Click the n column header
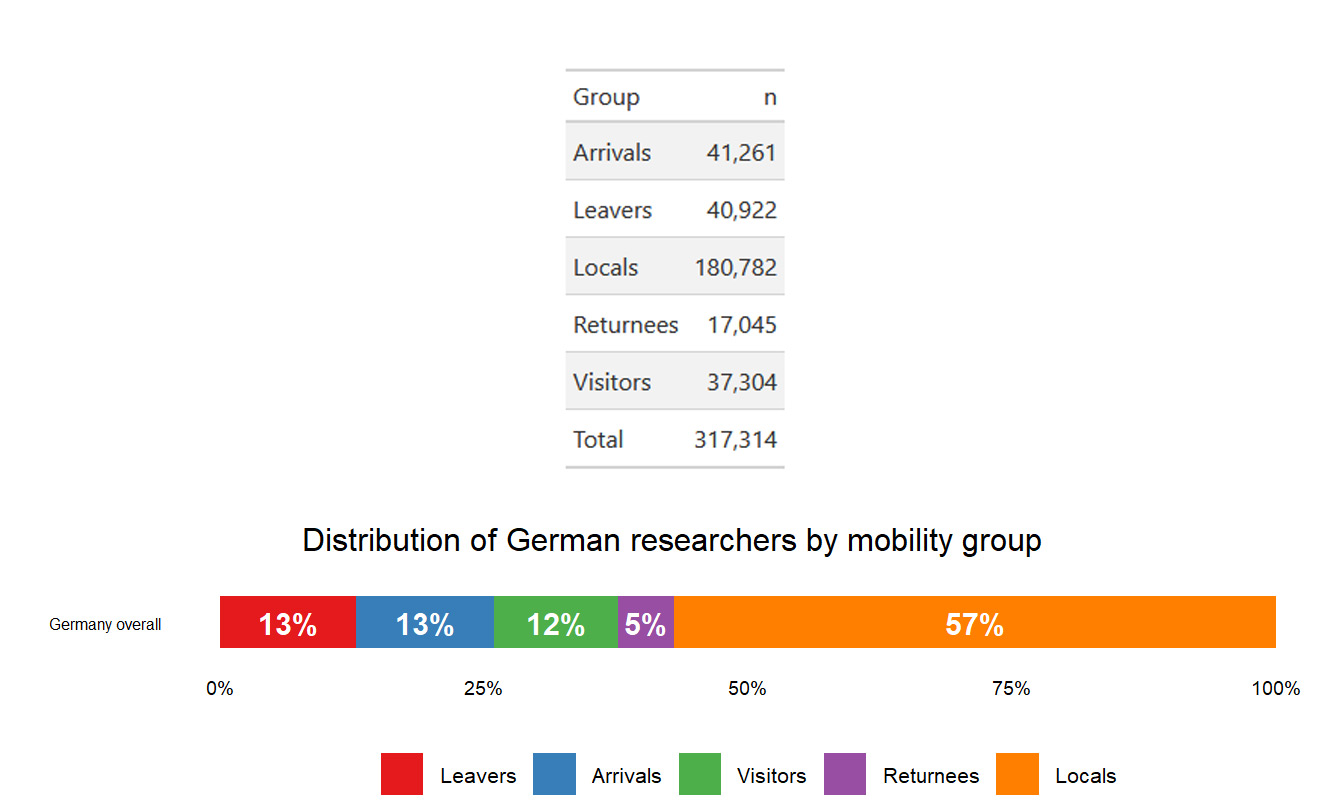The height and width of the screenshot is (800, 1344). pos(770,97)
